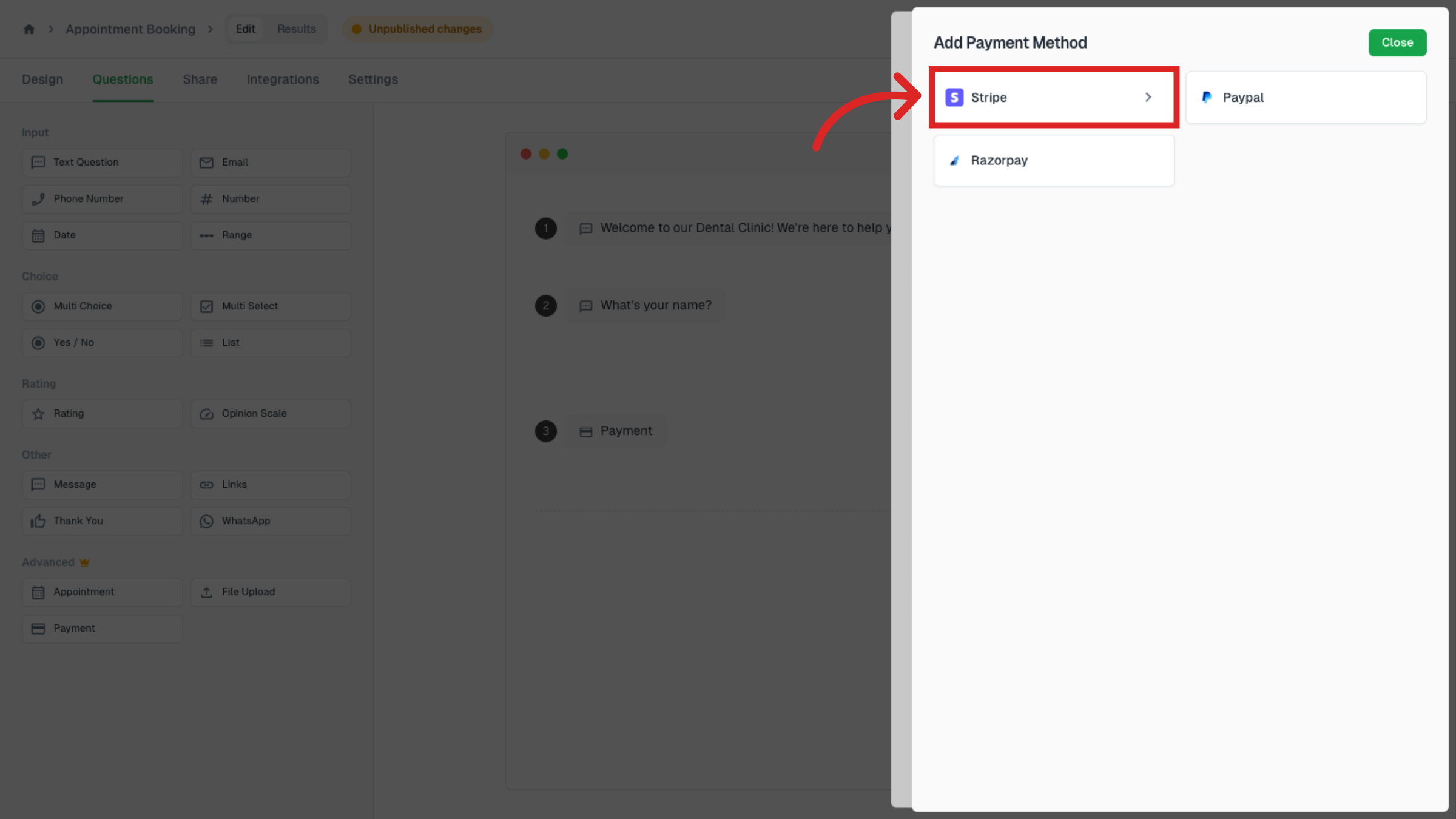
Task: Open the Questions tab
Action: click(x=123, y=79)
